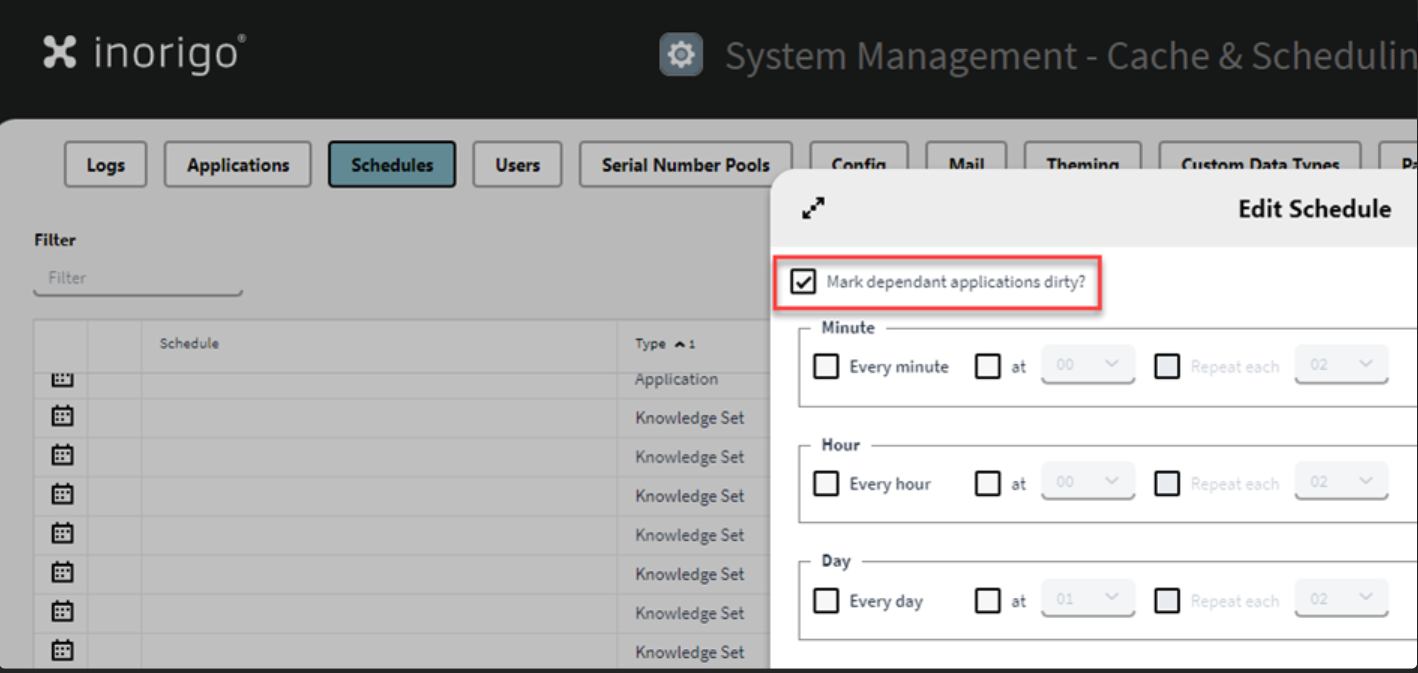Click the Filter input field

[x=138, y=278]
